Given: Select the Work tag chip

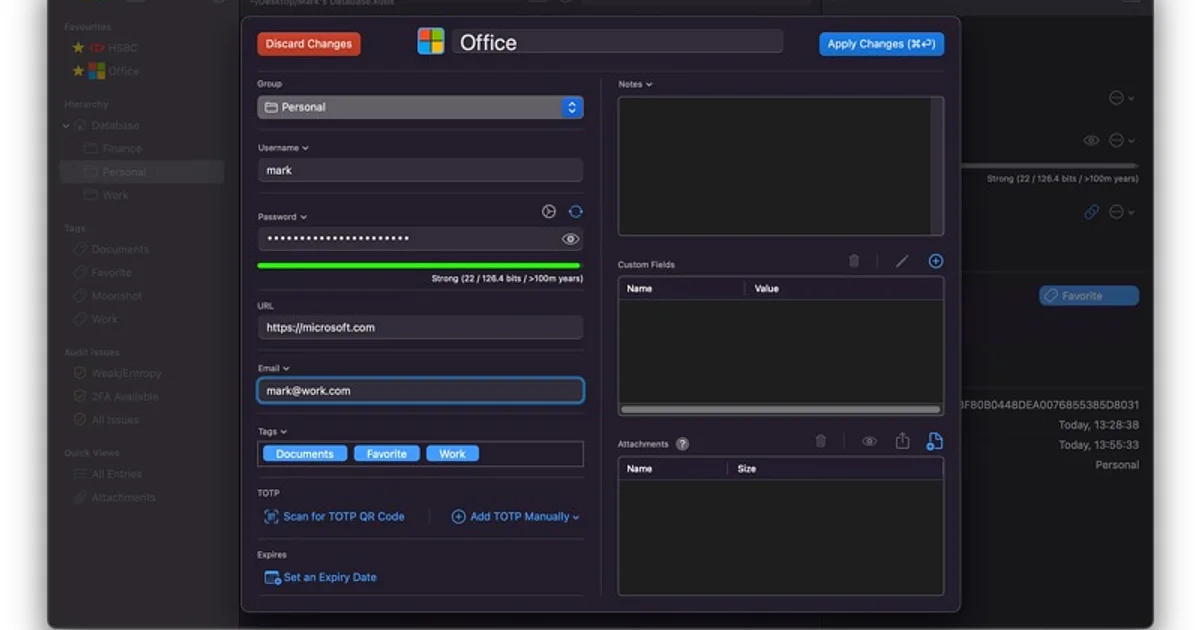Looking at the screenshot, I should (452, 454).
